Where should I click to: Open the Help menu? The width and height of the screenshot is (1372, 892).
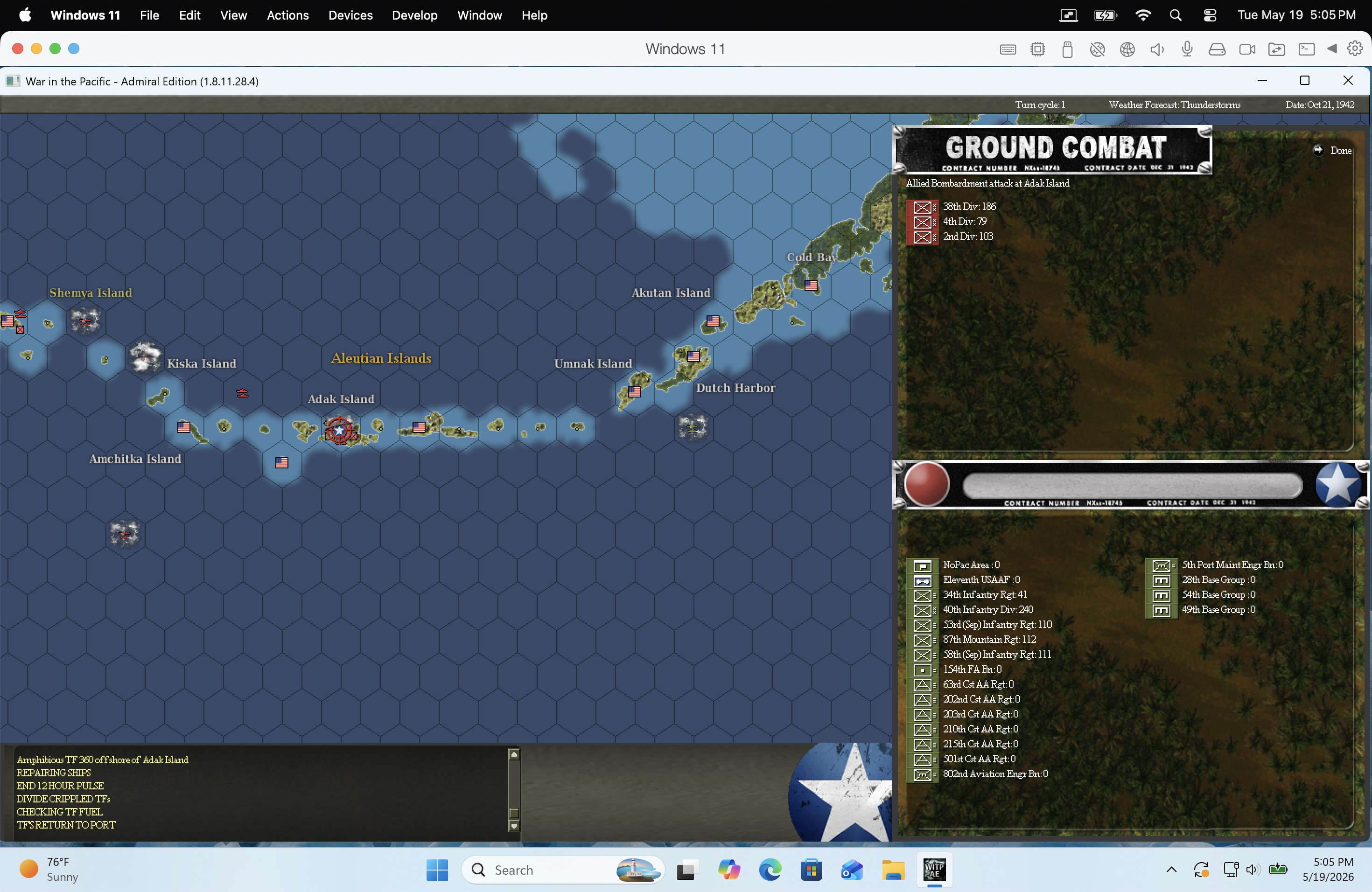(x=534, y=15)
